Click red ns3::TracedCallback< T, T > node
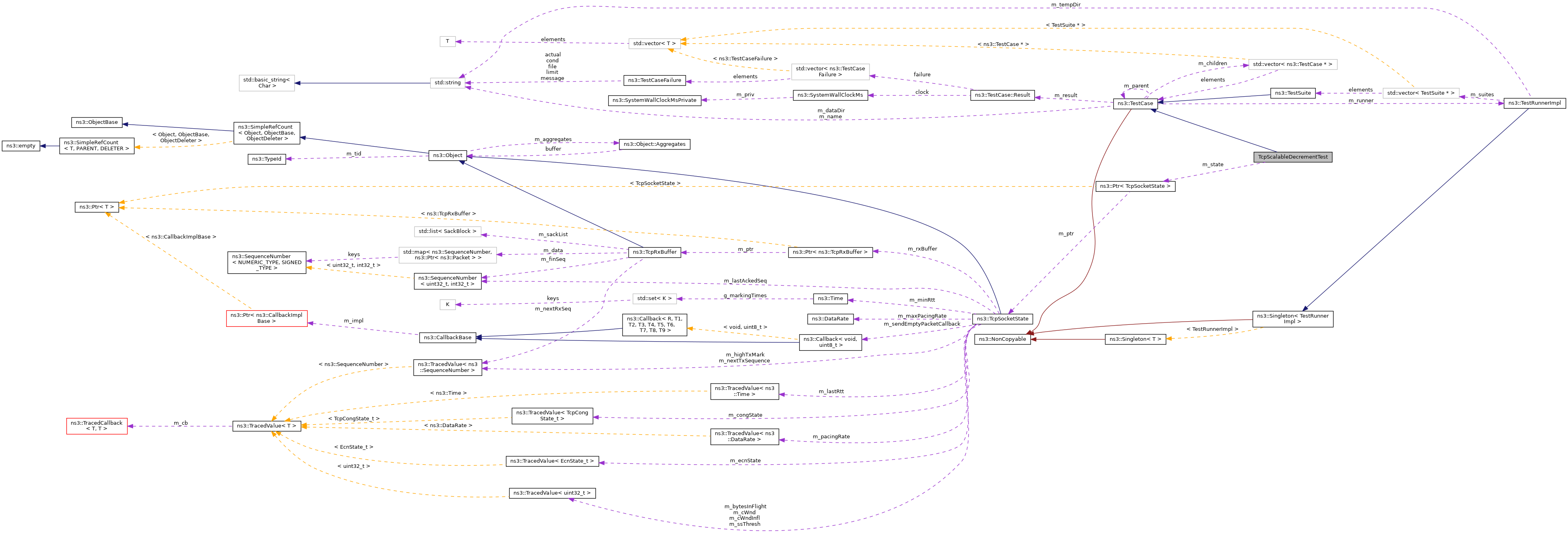The width and height of the screenshot is (1568, 533). pyautogui.click(x=97, y=426)
